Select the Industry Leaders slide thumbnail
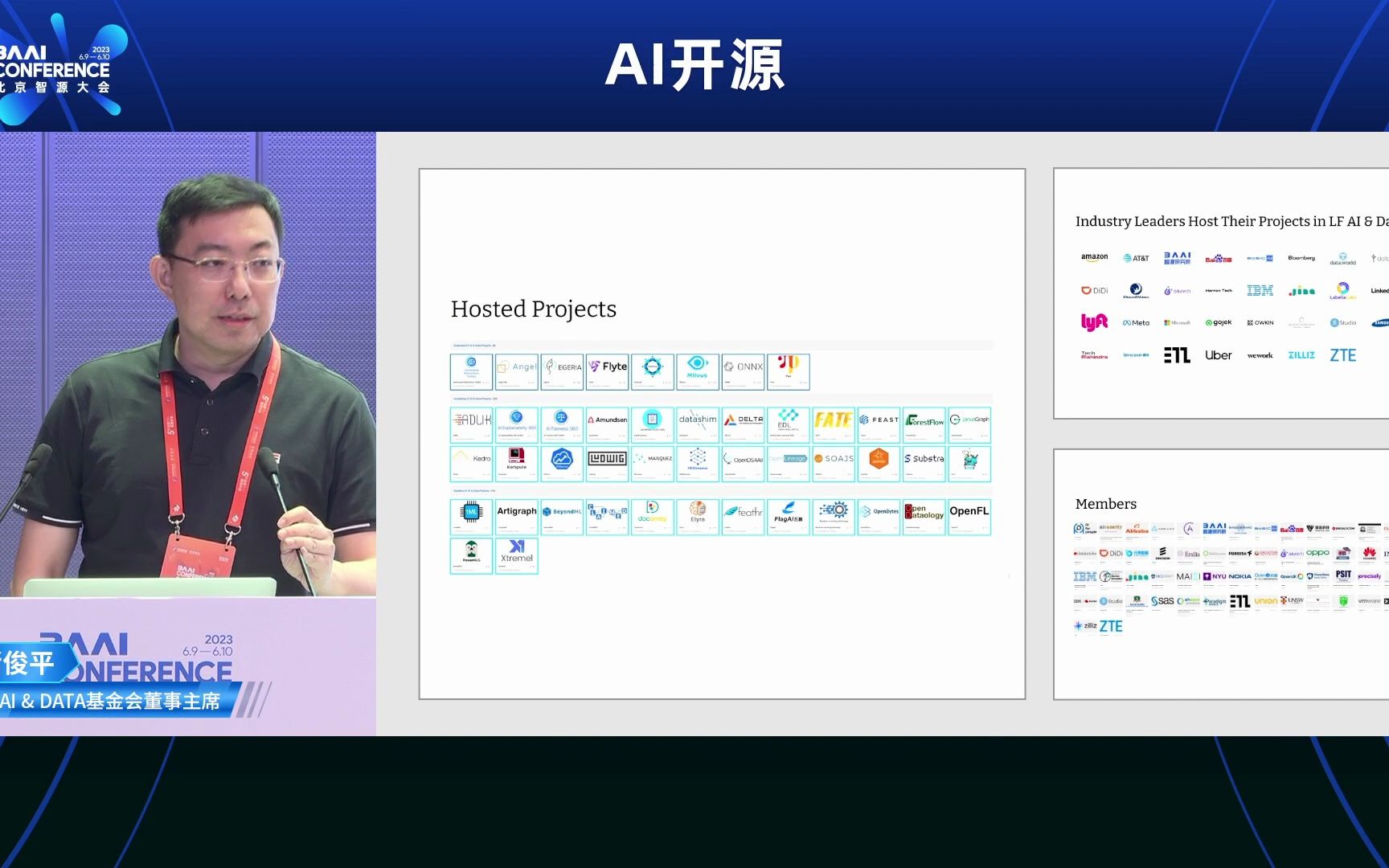 (1220, 293)
